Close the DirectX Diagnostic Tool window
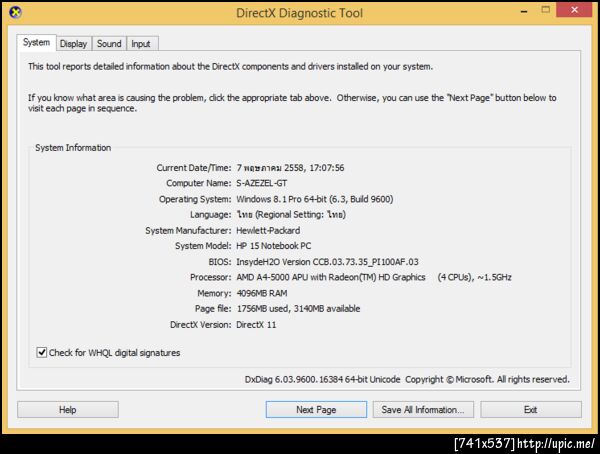 [574, 10]
